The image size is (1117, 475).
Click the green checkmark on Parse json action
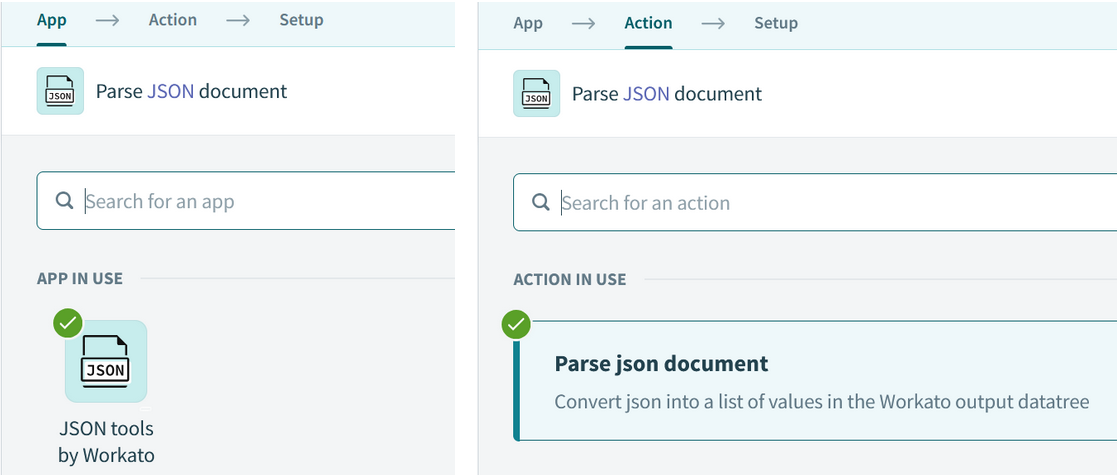pyautogui.click(x=516, y=325)
